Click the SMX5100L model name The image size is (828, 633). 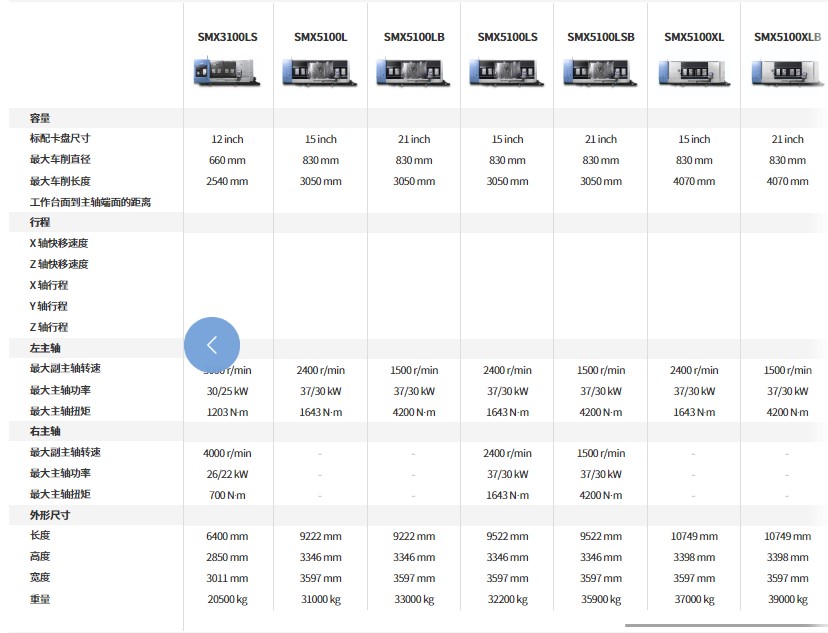click(321, 37)
